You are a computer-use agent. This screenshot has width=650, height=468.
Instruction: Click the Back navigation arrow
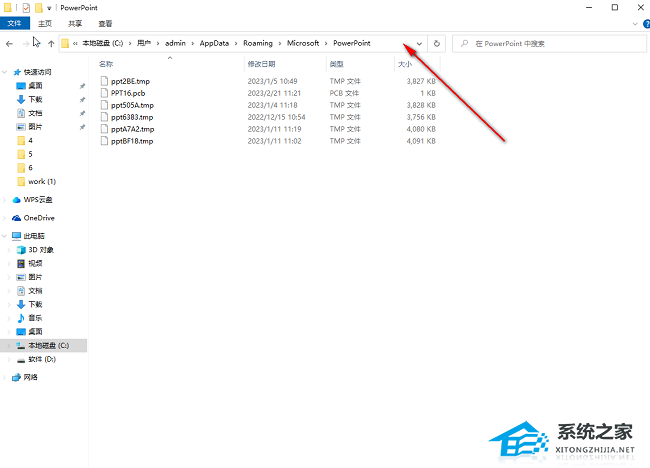coord(10,44)
